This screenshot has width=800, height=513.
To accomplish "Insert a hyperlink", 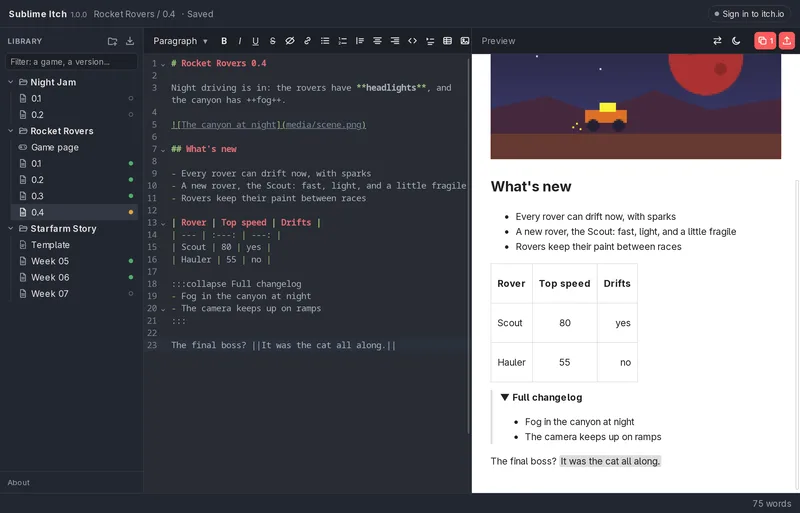I will click(307, 41).
